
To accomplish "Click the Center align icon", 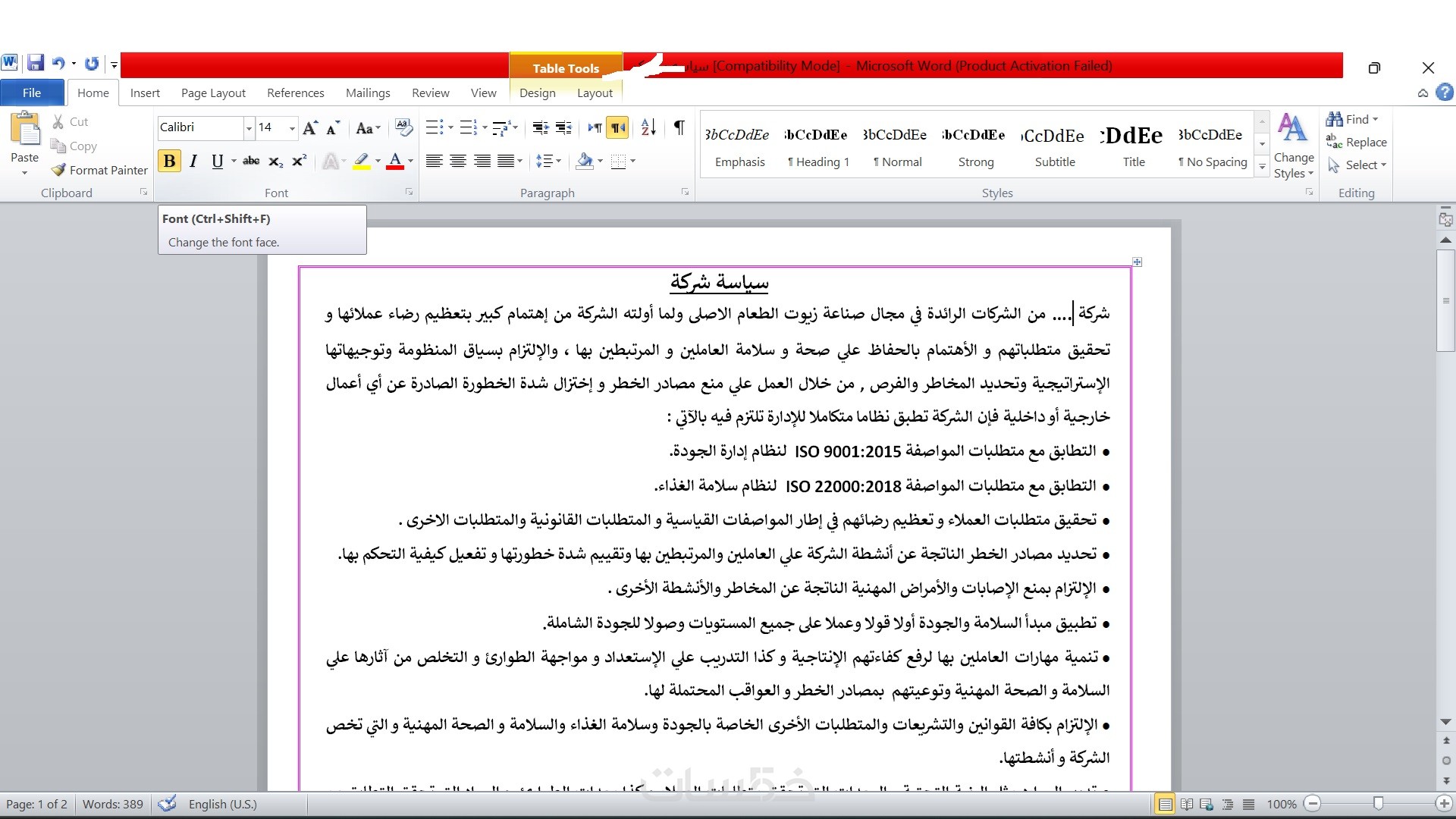I will click(x=458, y=161).
